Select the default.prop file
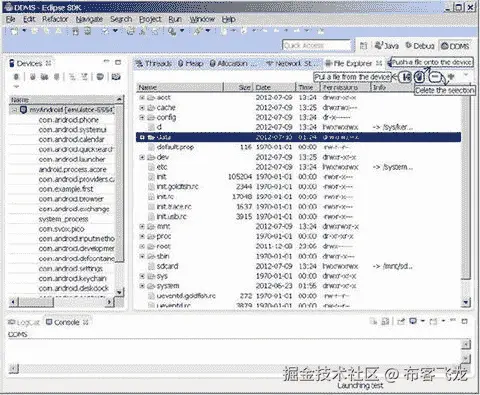This screenshot has width=480, height=395. coord(175,147)
